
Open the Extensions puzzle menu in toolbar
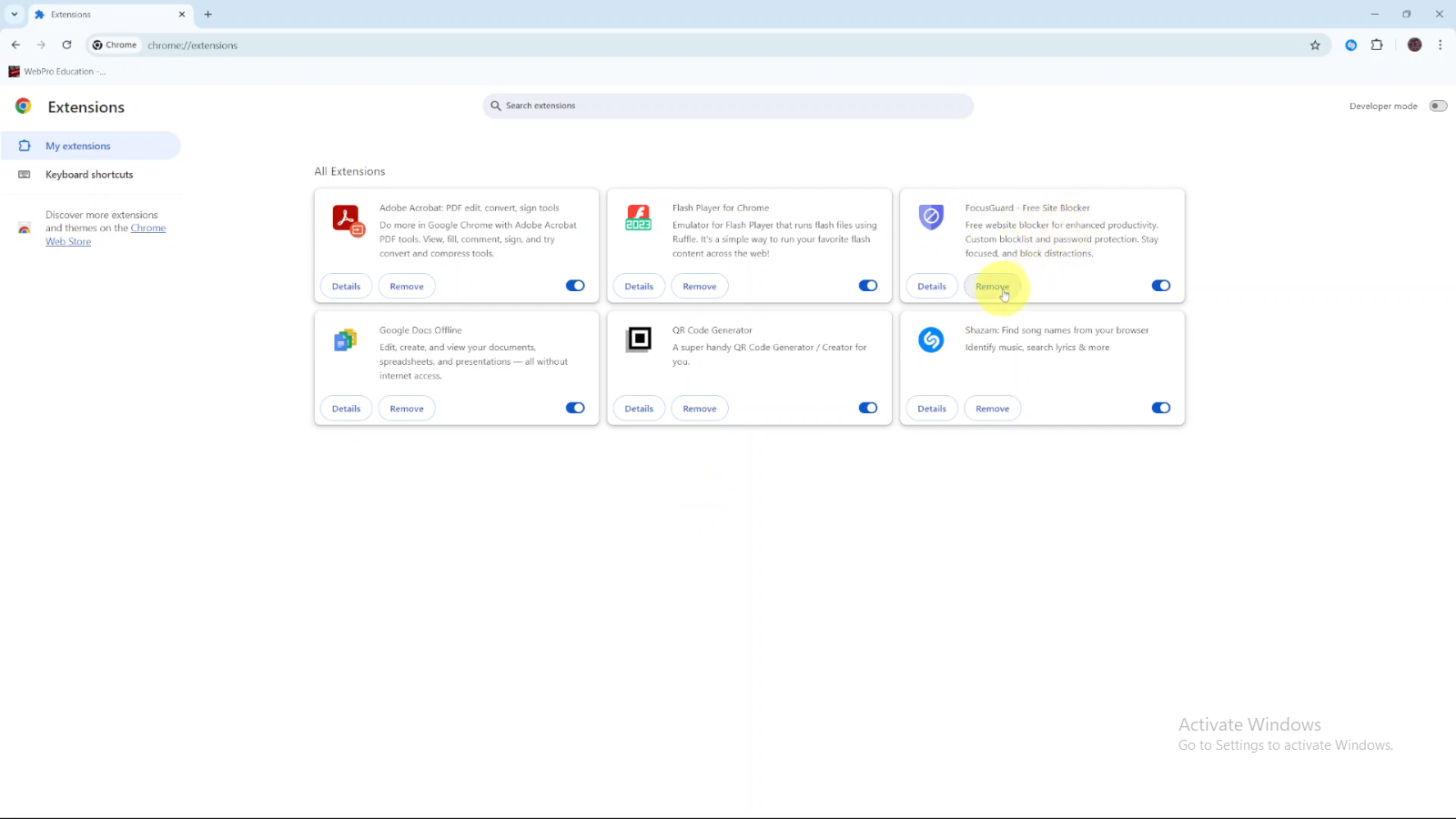[x=1377, y=45]
